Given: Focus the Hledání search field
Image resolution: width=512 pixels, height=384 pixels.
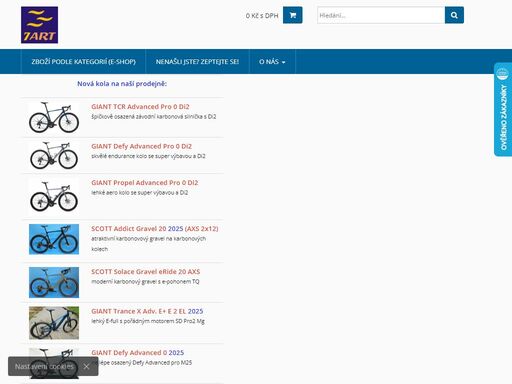Looking at the screenshot, I should pos(381,15).
